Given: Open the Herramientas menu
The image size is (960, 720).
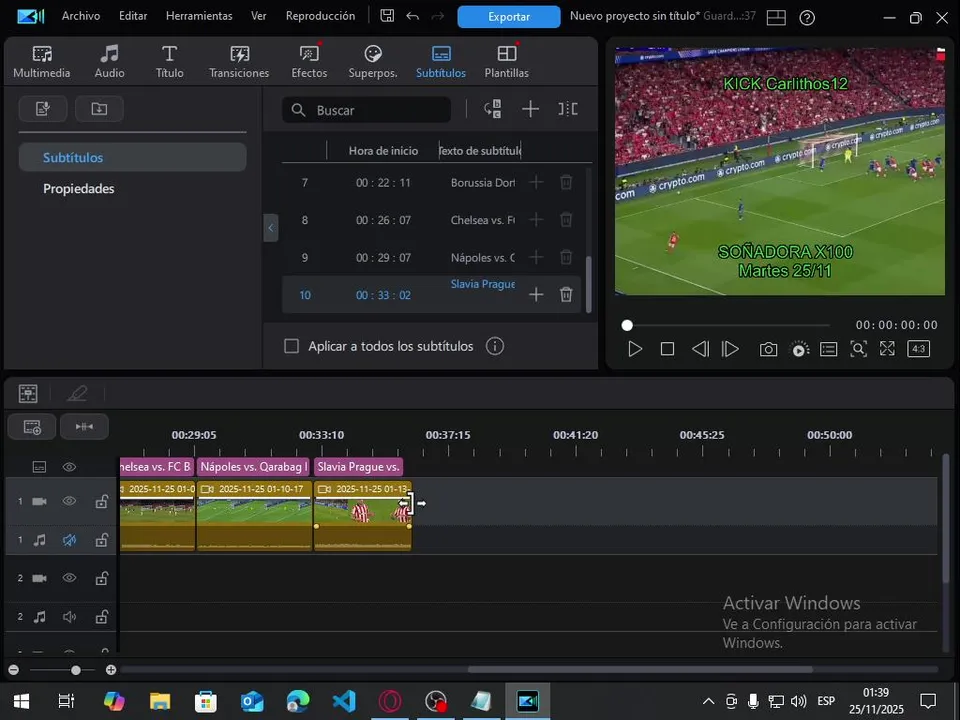Looking at the screenshot, I should pos(199,16).
